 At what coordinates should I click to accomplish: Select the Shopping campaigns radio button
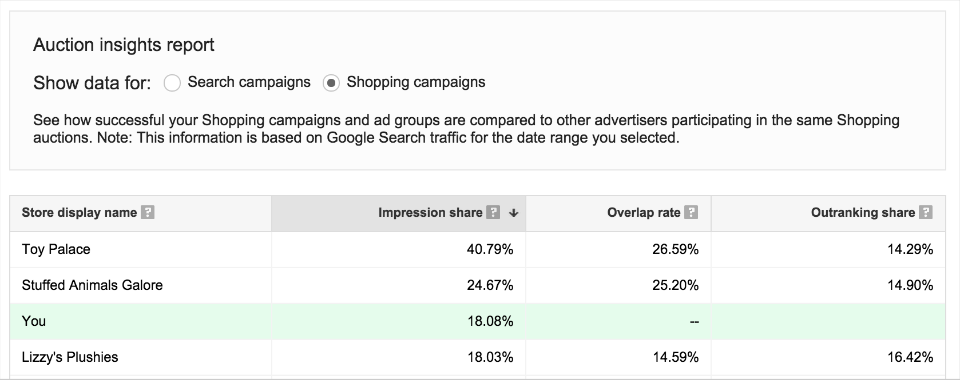click(331, 83)
